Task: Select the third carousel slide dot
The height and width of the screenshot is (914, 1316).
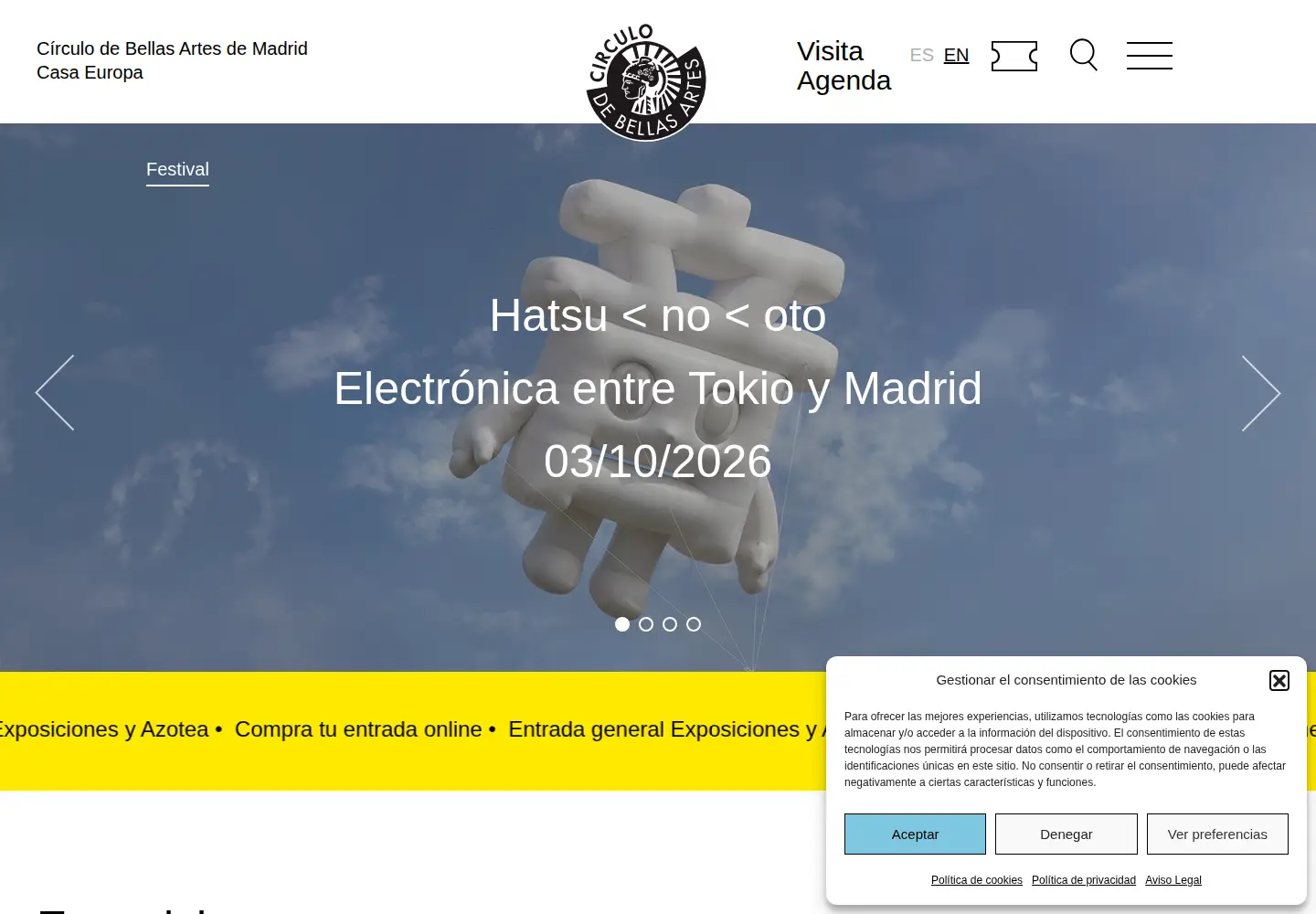Action: pos(670,624)
